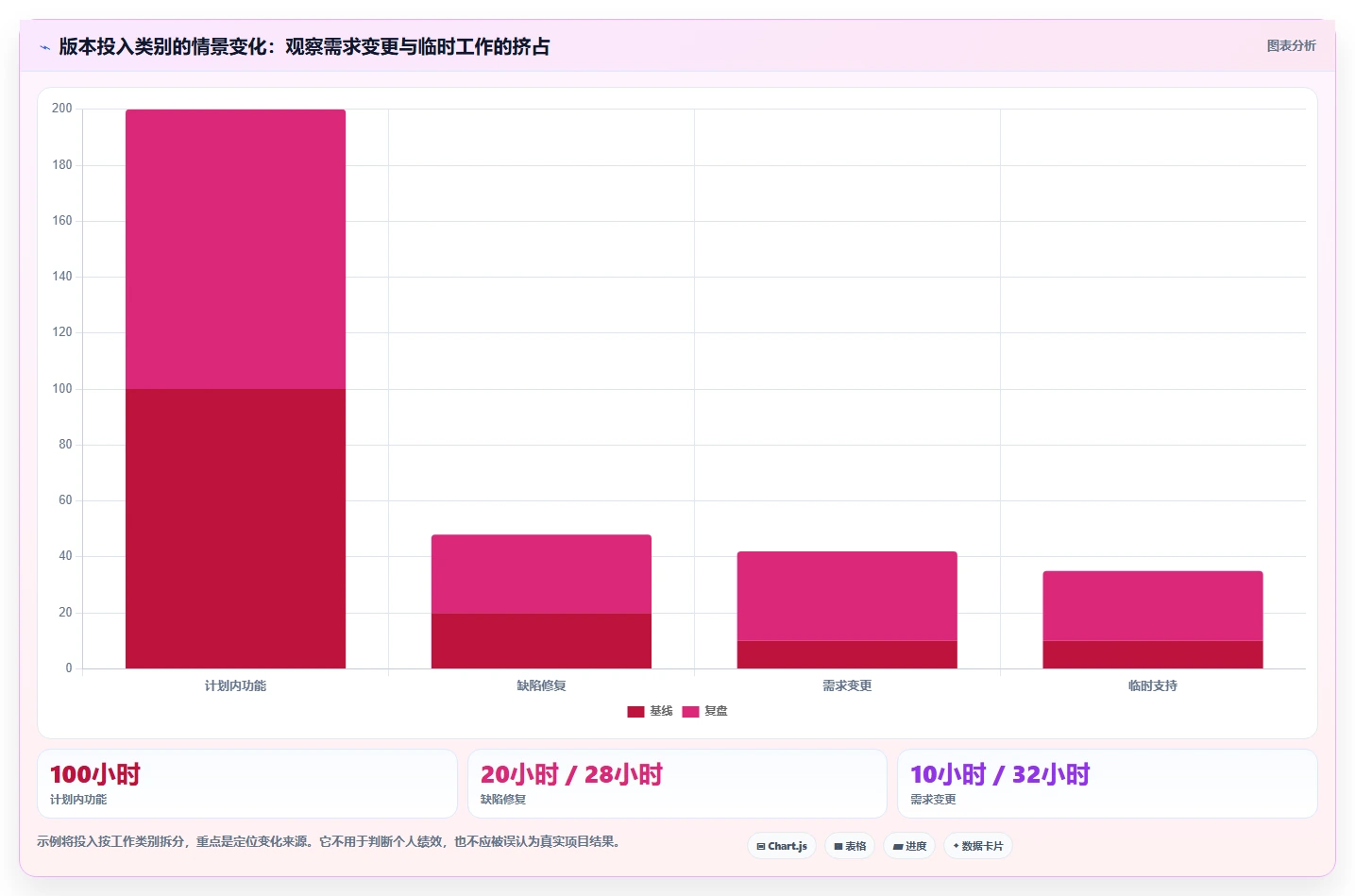Screen dimensions: 1355x896
Task: Toggle the 基线 legend item
Action: (x=651, y=711)
